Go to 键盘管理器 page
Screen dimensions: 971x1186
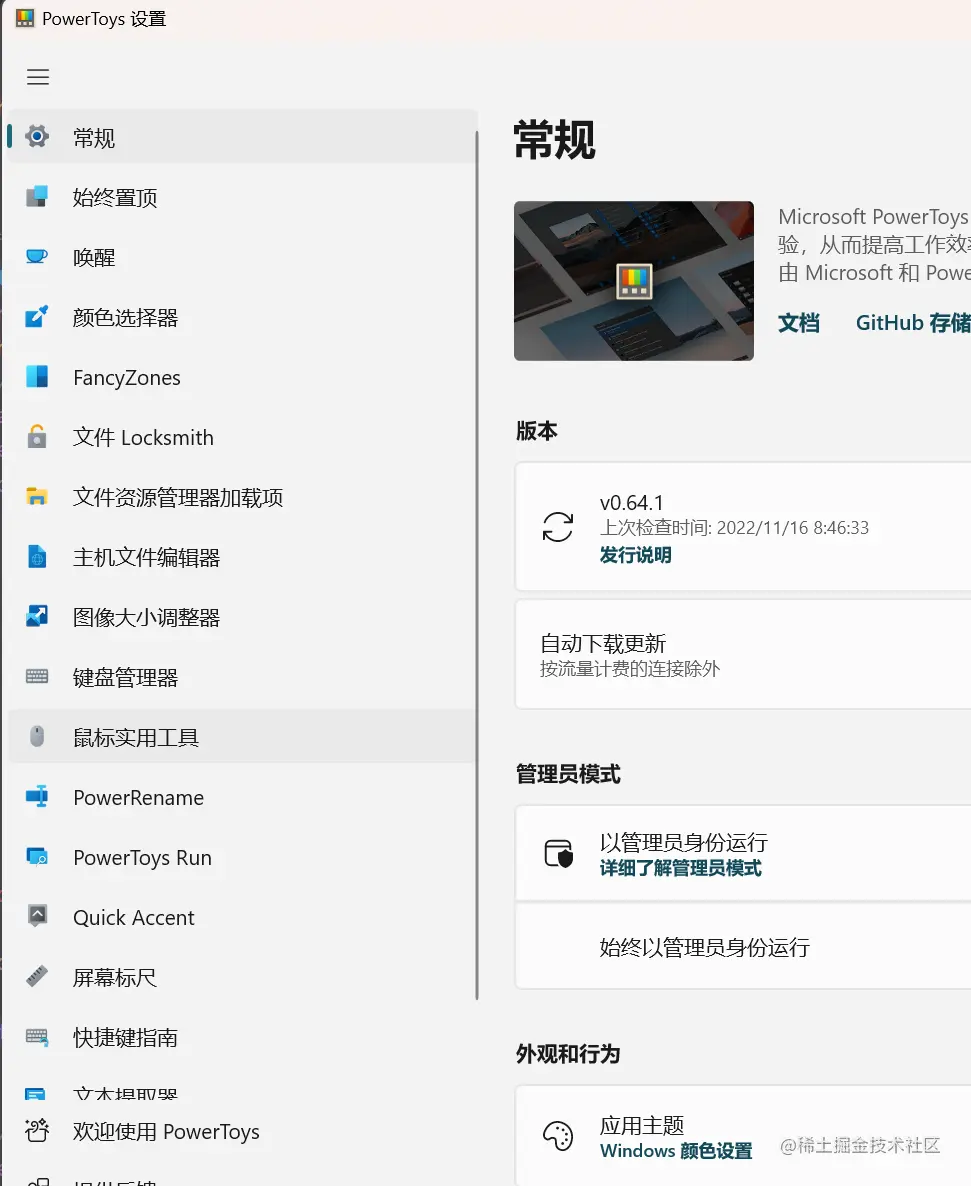point(242,676)
